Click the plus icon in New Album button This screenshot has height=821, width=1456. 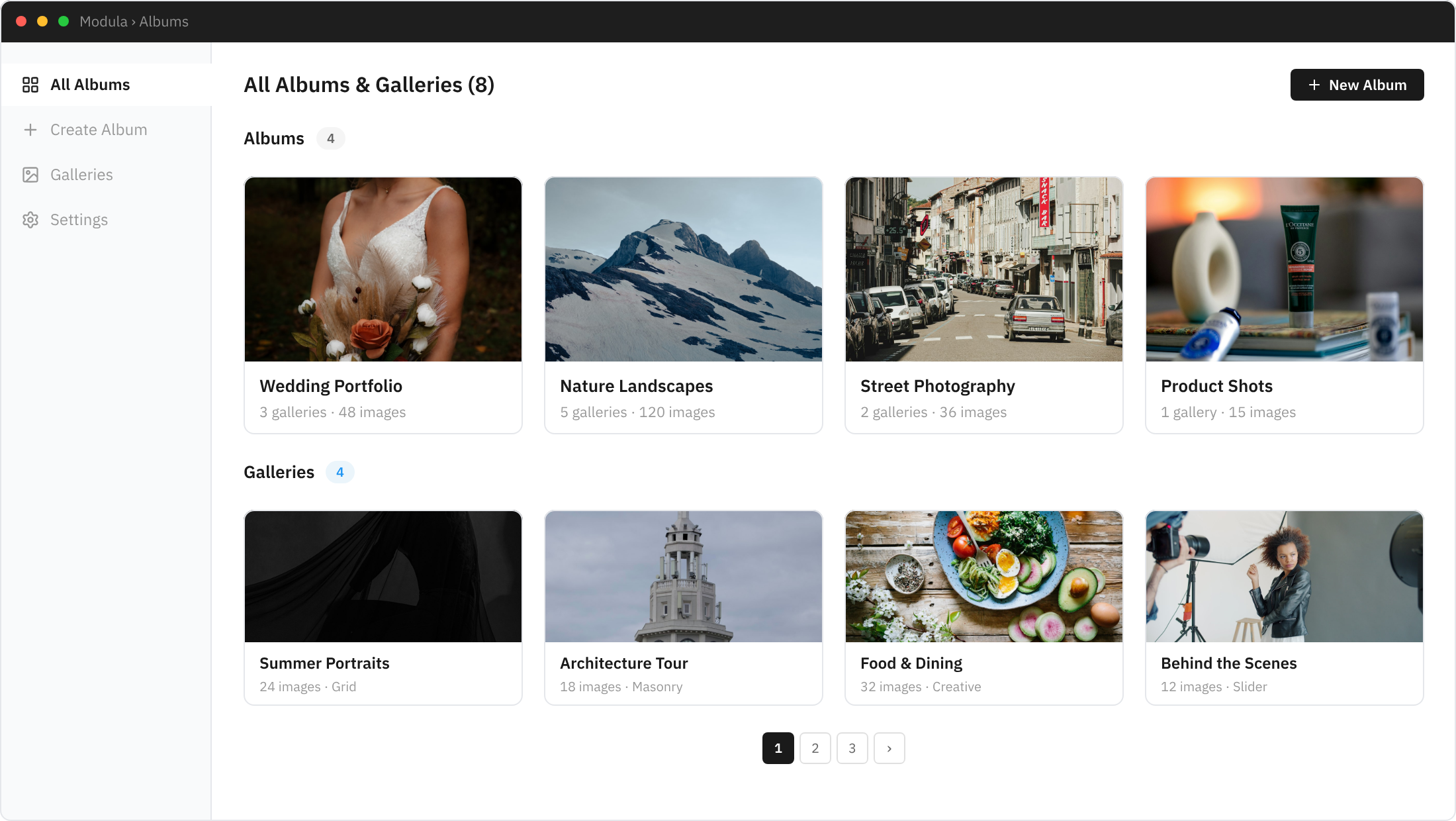click(x=1314, y=85)
